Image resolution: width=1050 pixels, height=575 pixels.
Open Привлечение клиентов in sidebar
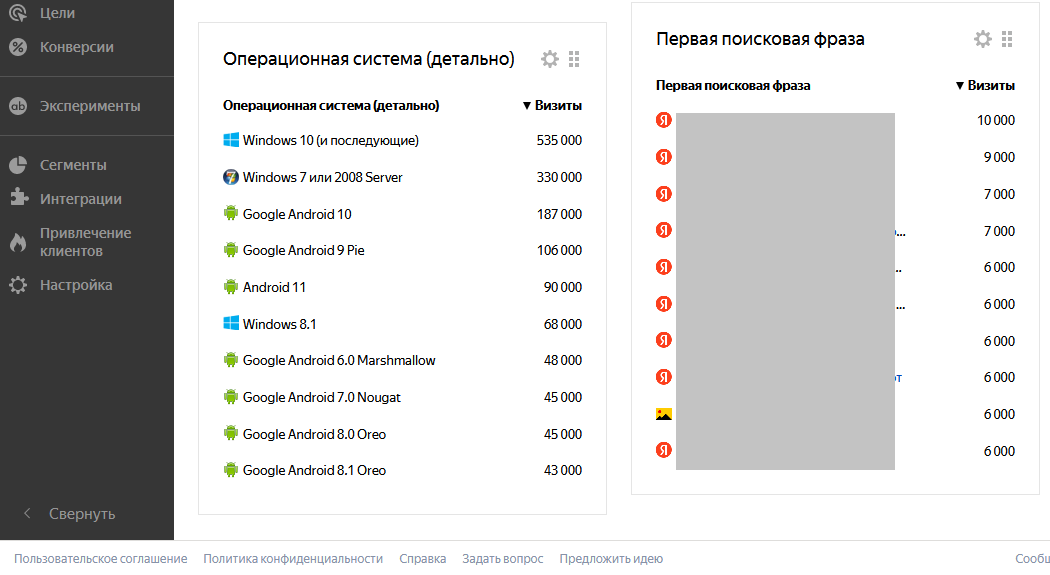(85, 242)
